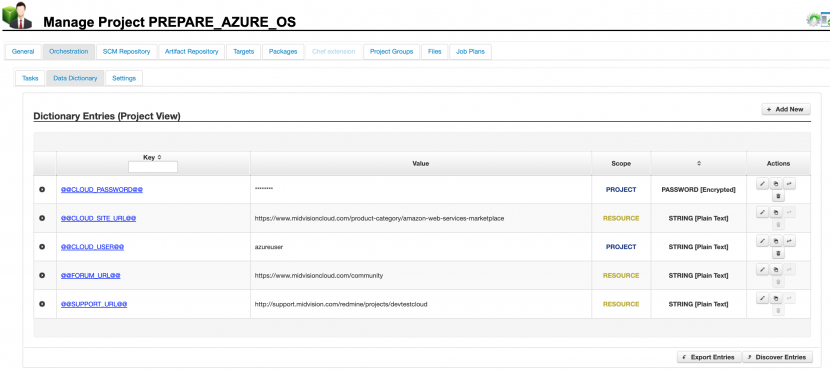Open the @@CLOUD_PASSWORD@@ key link
The height and width of the screenshot is (374, 830).
point(102,189)
